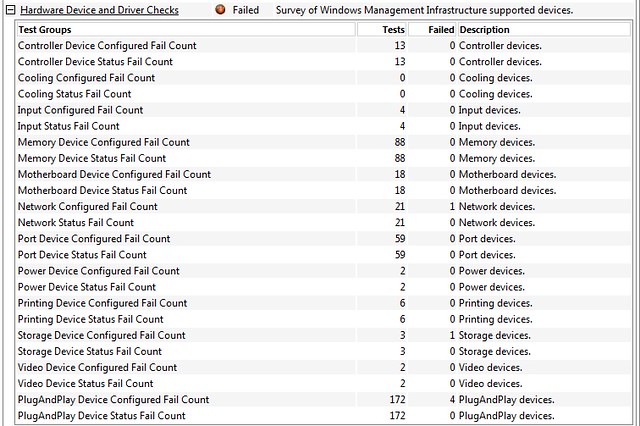
Task: Select Printing Device Status Fail Count row
Action: (x=324, y=319)
